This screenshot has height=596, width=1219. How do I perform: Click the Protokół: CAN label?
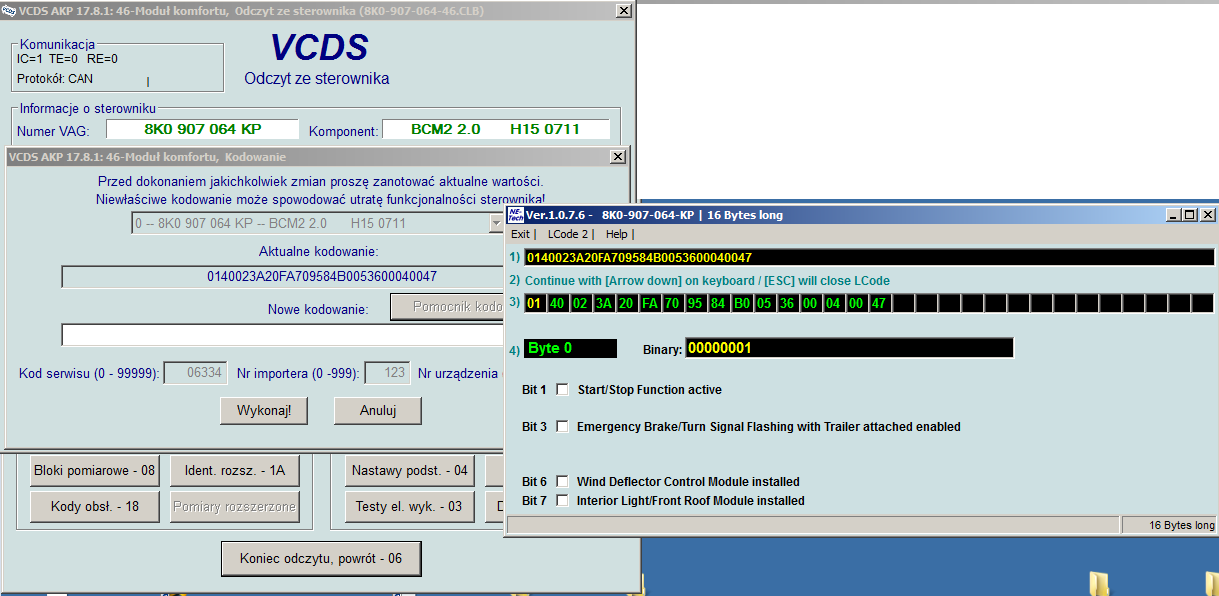pos(55,78)
